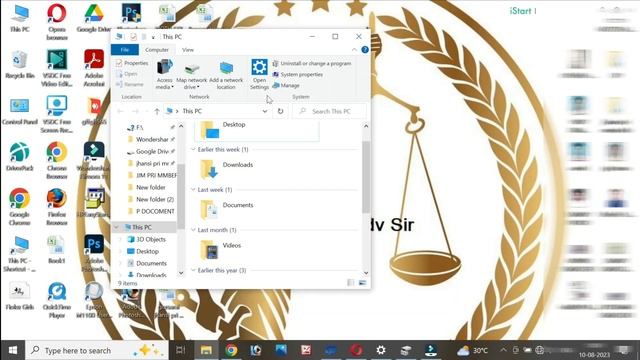Show hidden tray icons chevron
This screenshot has width=640, height=360.
click(503, 350)
